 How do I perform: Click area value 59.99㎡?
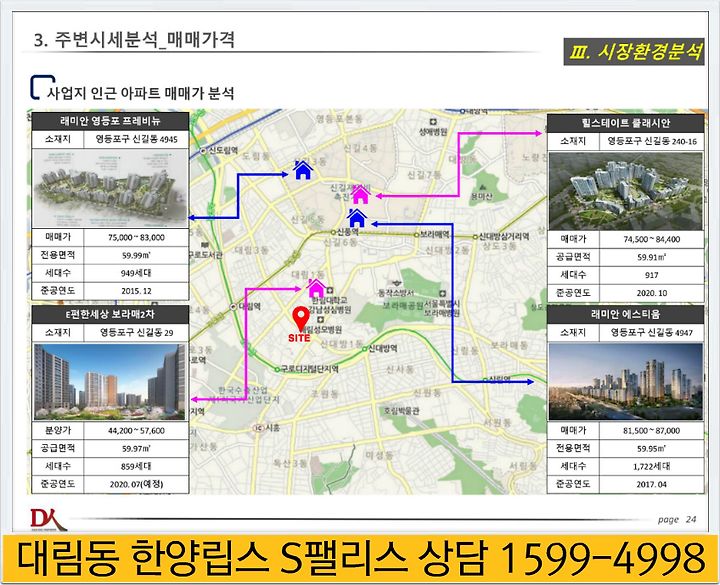[136, 255]
